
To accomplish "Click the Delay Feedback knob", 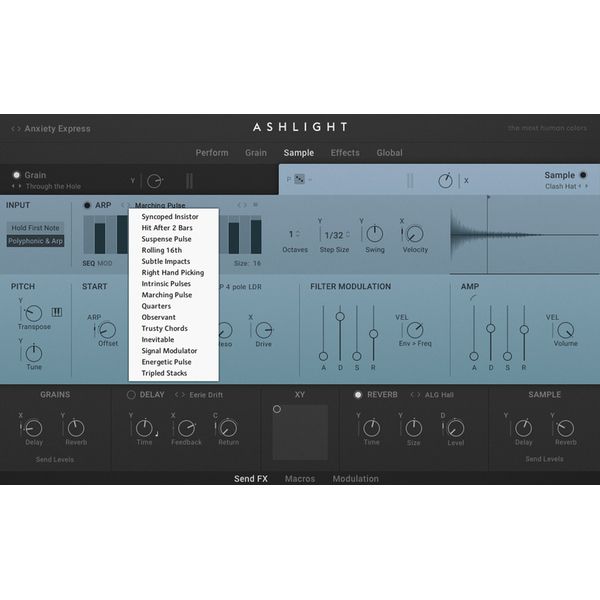I will tap(186, 428).
